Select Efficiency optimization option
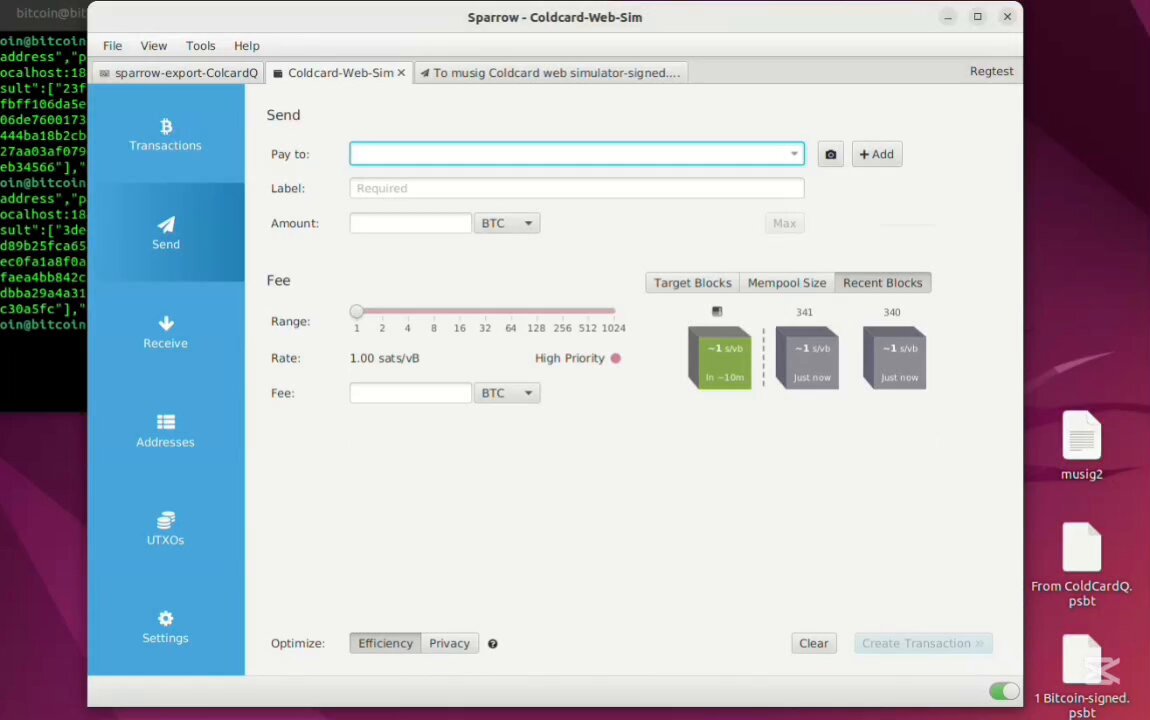1150x720 pixels. (x=385, y=643)
